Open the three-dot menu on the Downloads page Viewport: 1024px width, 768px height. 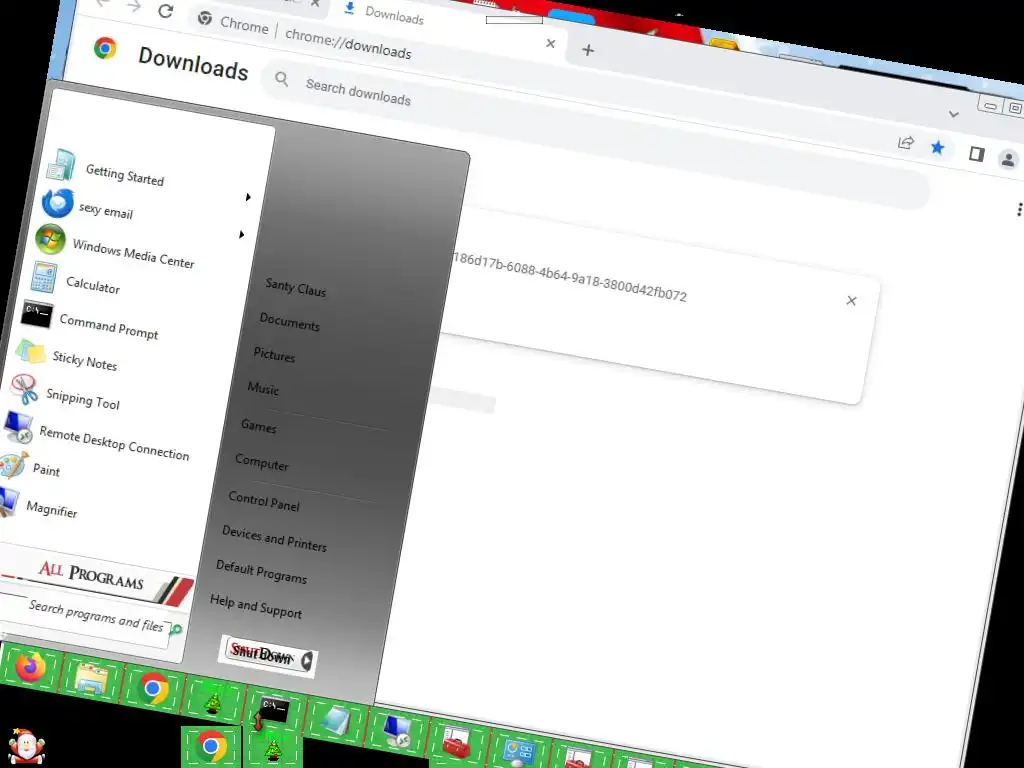[1019, 209]
